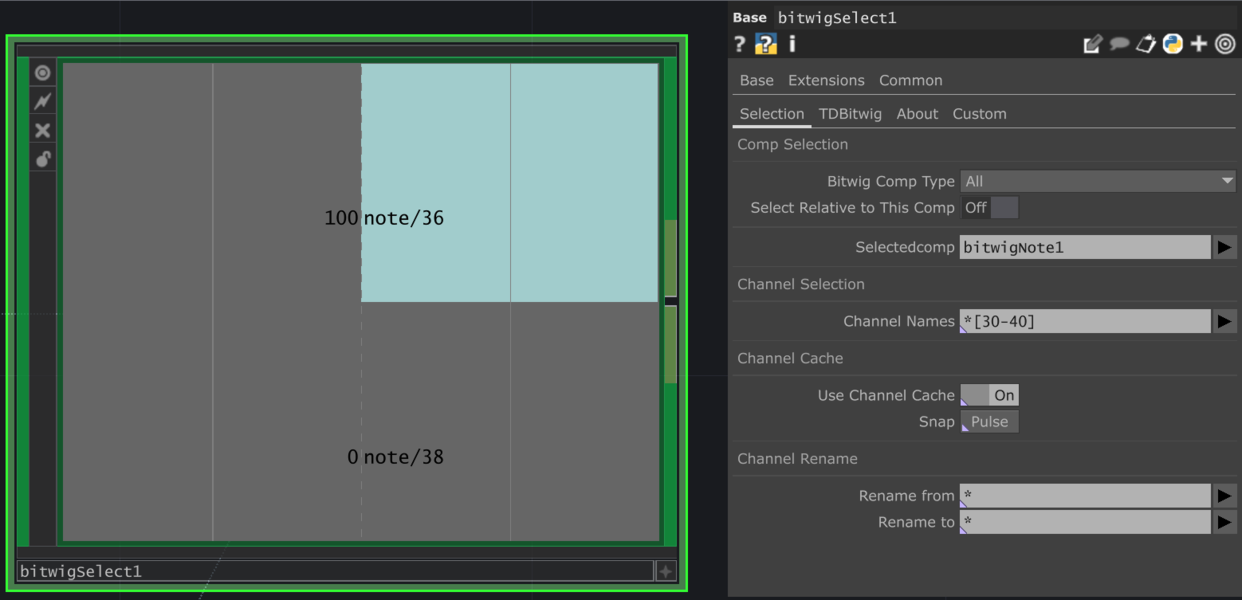Click the concentric circles icon at top right
The width and height of the screenshot is (1242, 600).
point(1226,43)
